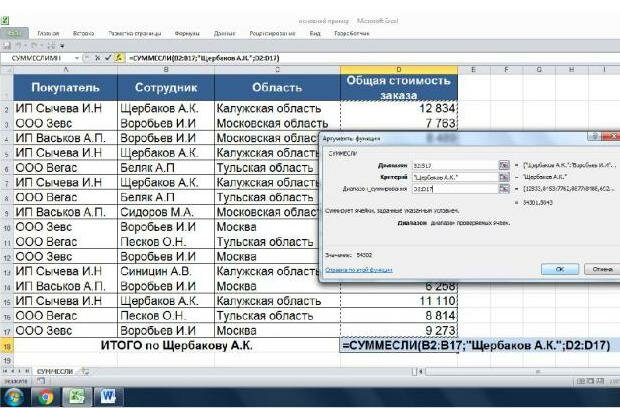The image size is (620, 408).
Task: Go to first sheet navigation arrow
Action: point(5,371)
